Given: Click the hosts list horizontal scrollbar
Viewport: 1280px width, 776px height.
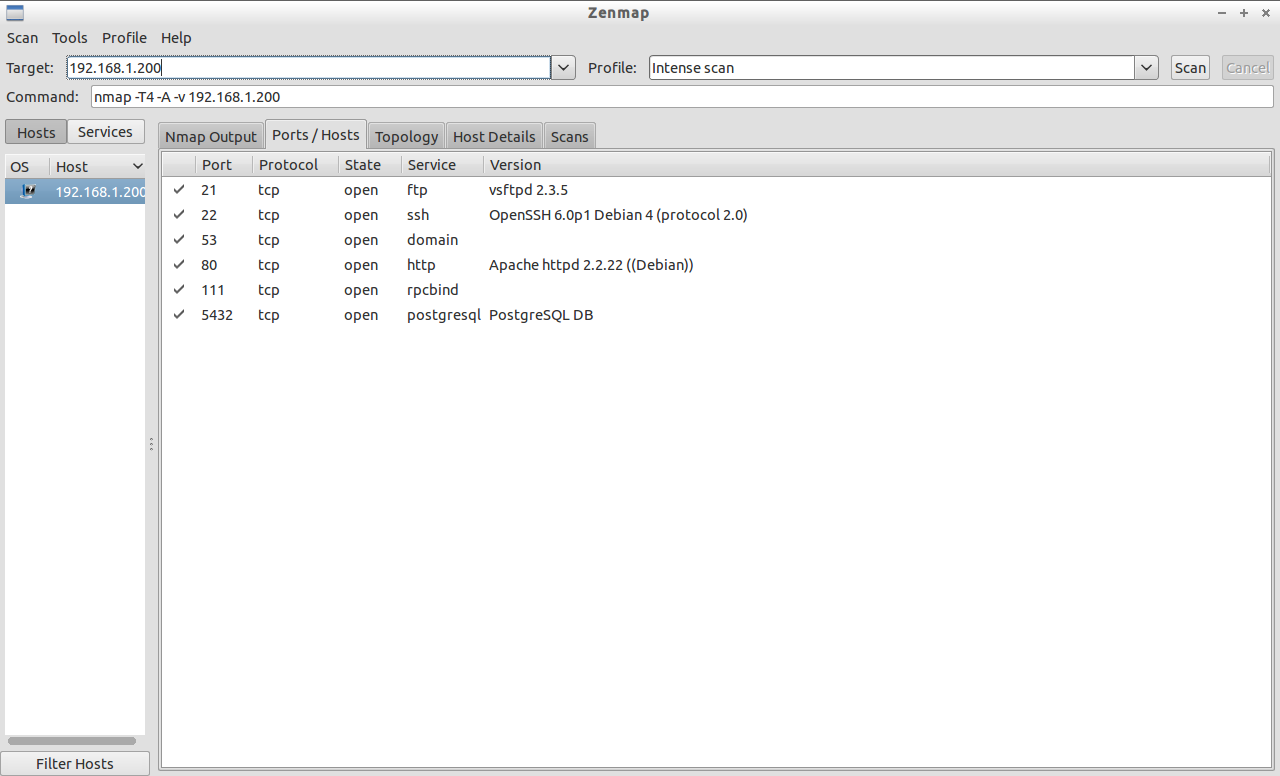Looking at the screenshot, I should click(71, 741).
